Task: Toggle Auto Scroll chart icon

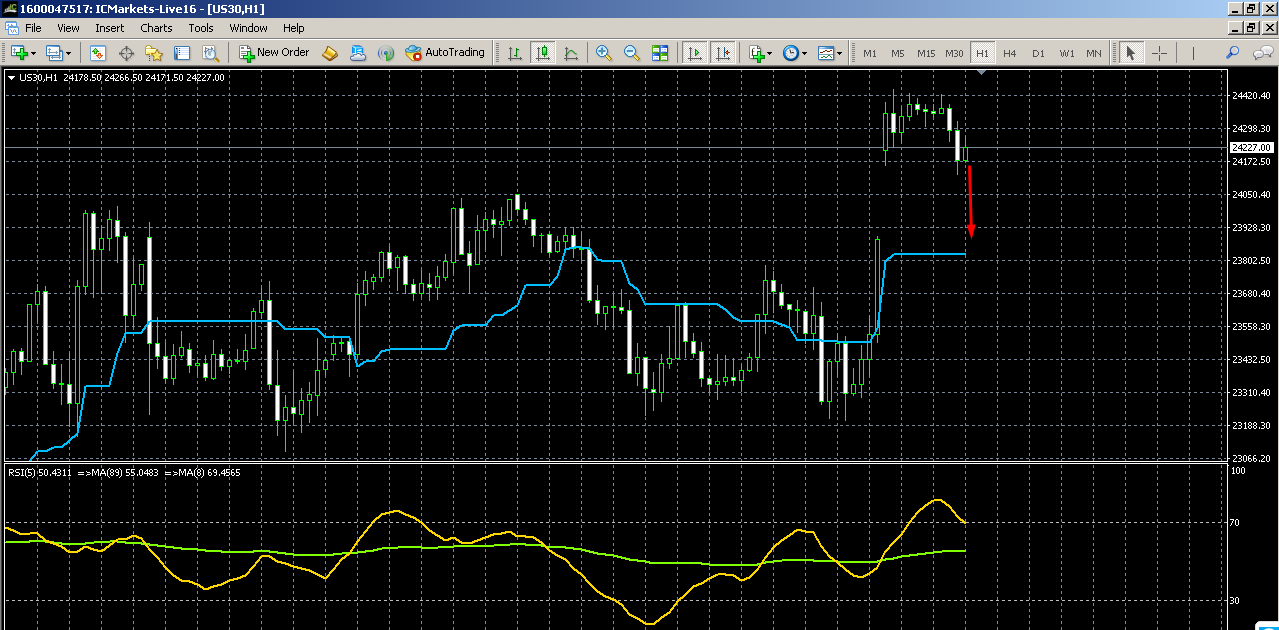Action: click(695, 53)
